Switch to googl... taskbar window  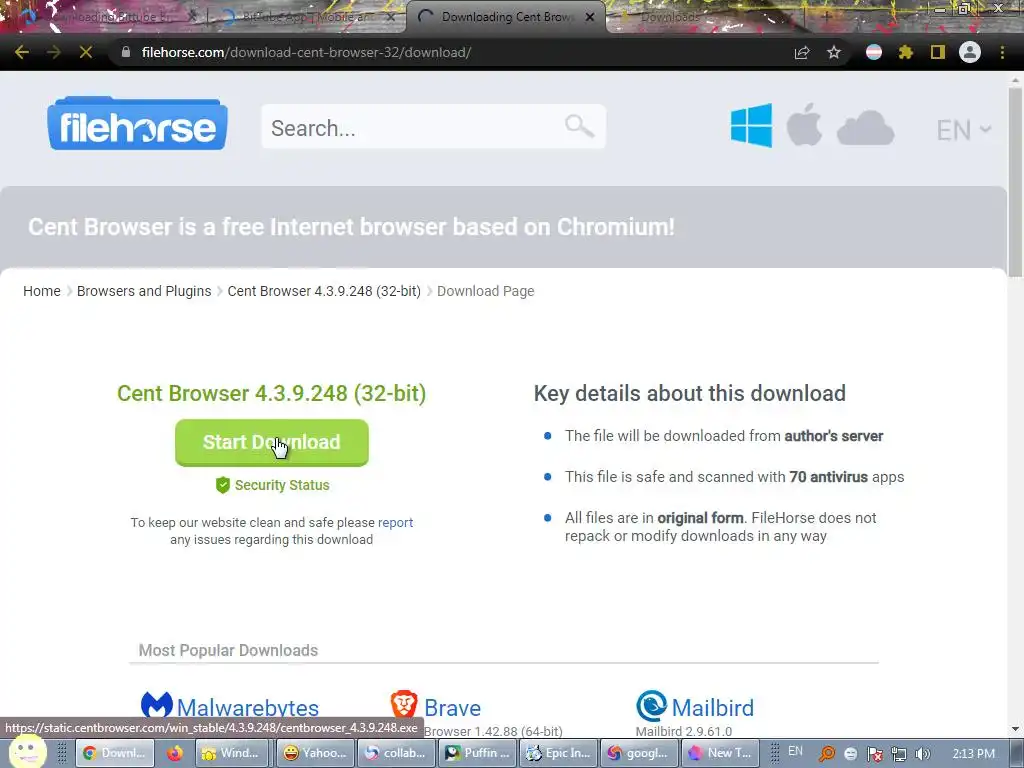tap(639, 753)
